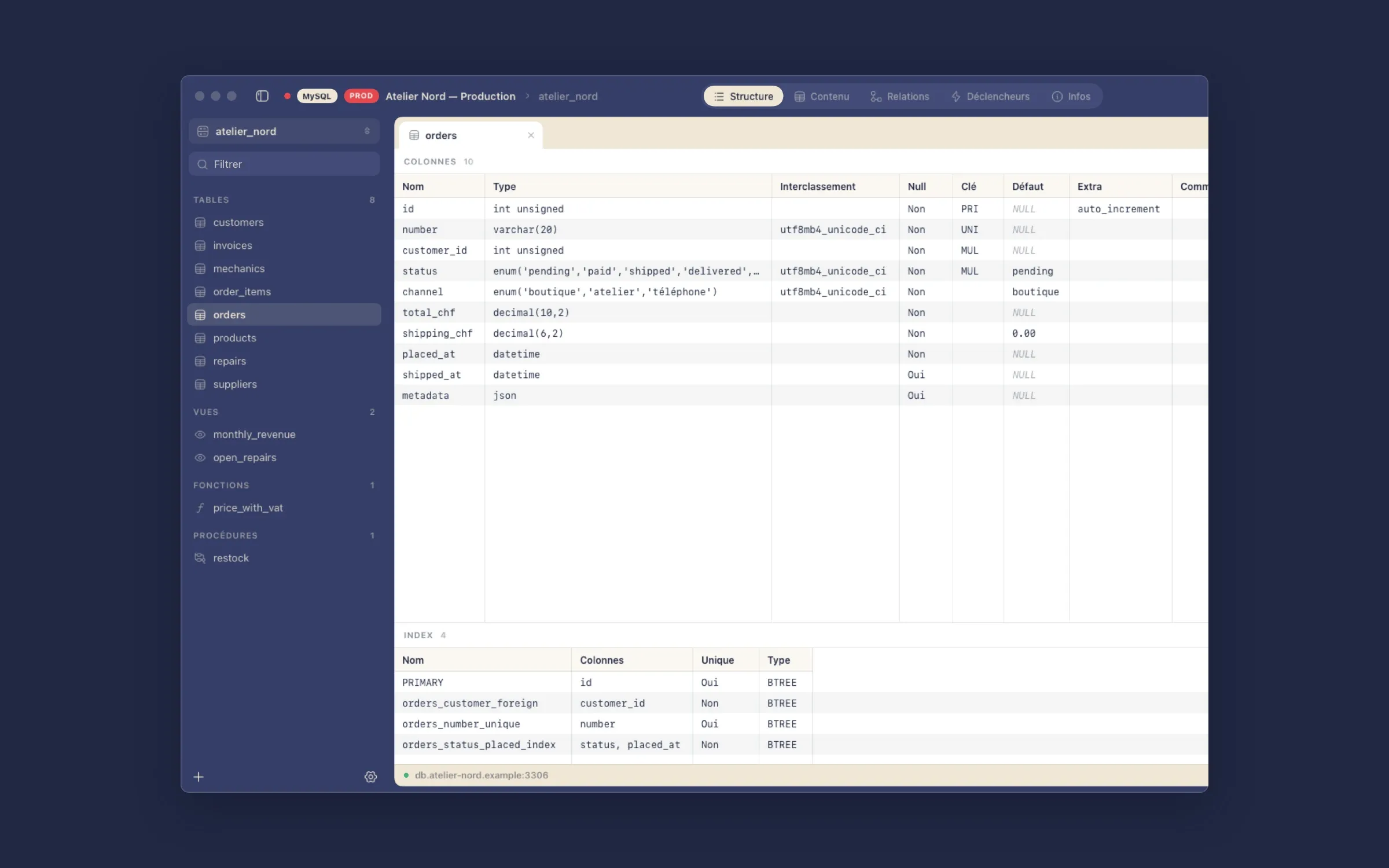Switch to the Relations tab
This screenshot has width=1389, height=868.
click(x=899, y=97)
